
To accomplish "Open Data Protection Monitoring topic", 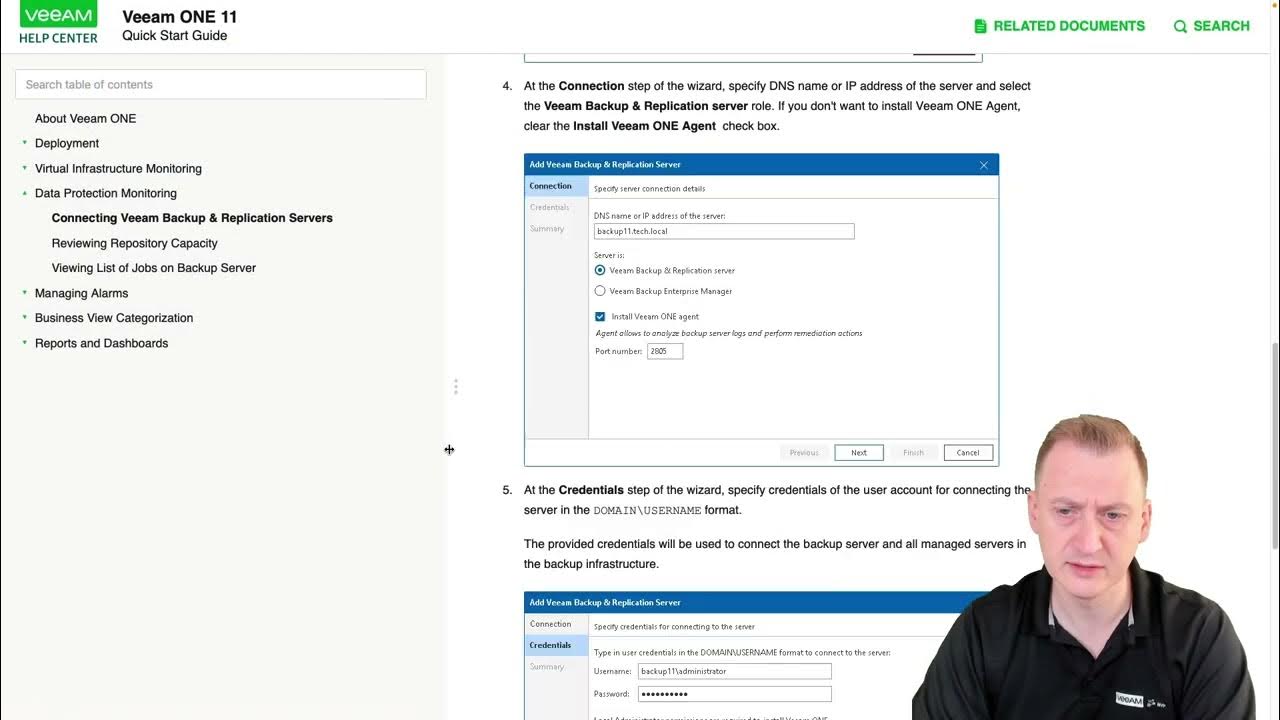I will [106, 193].
